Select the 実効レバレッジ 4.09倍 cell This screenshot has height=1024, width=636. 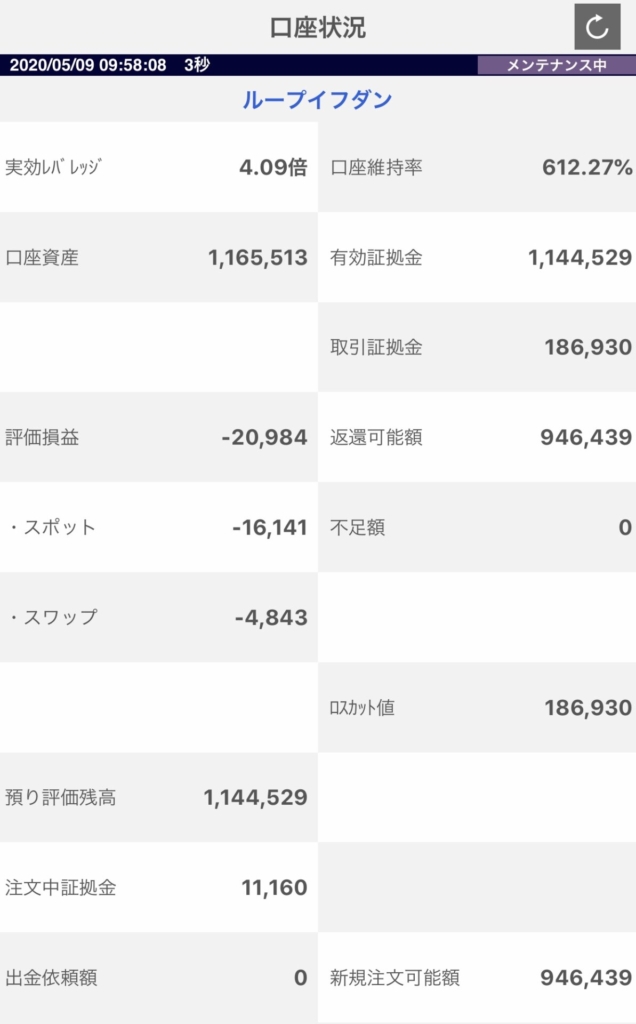159,167
